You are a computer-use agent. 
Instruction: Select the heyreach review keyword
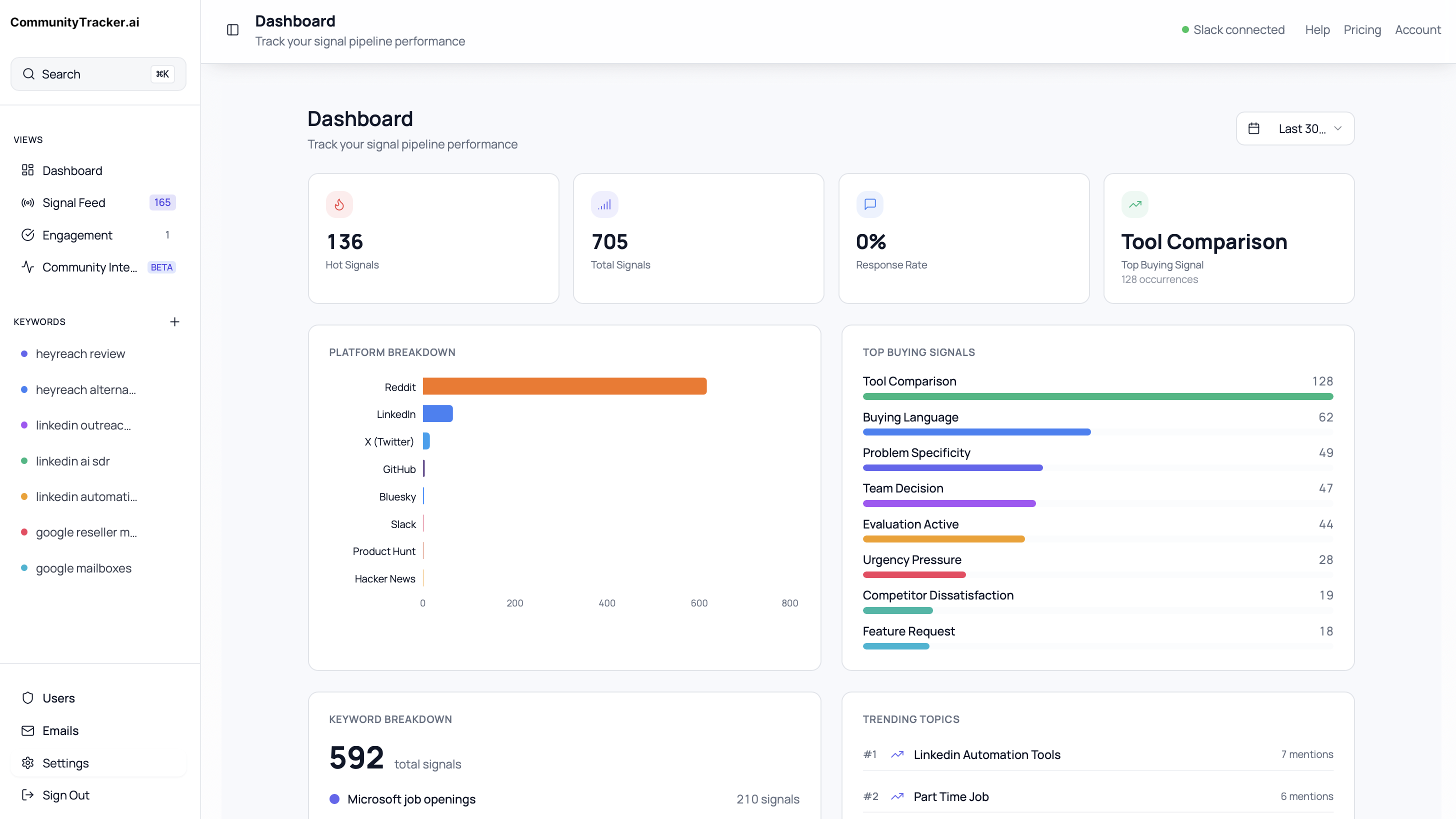point(80,354)
